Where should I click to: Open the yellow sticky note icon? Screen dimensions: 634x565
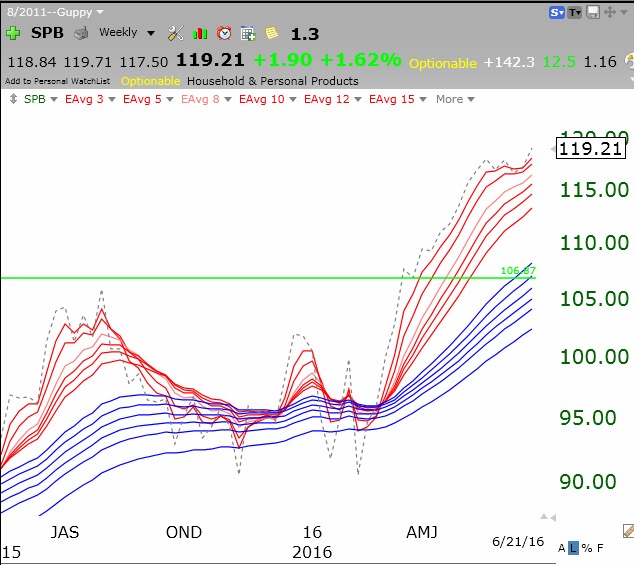coord(272,33)
